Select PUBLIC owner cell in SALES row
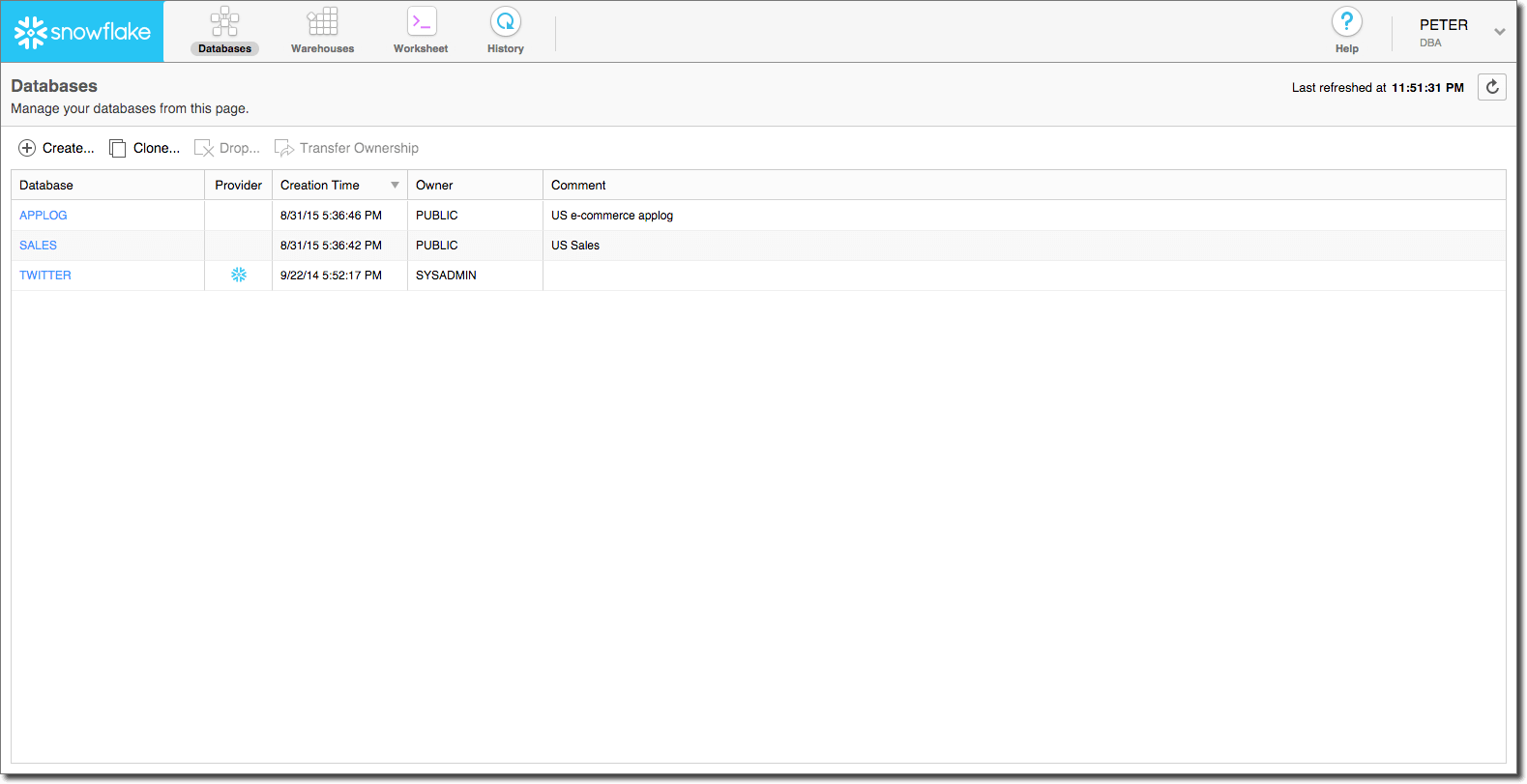Screen dimensions: 1527x784 pos(475,246)
